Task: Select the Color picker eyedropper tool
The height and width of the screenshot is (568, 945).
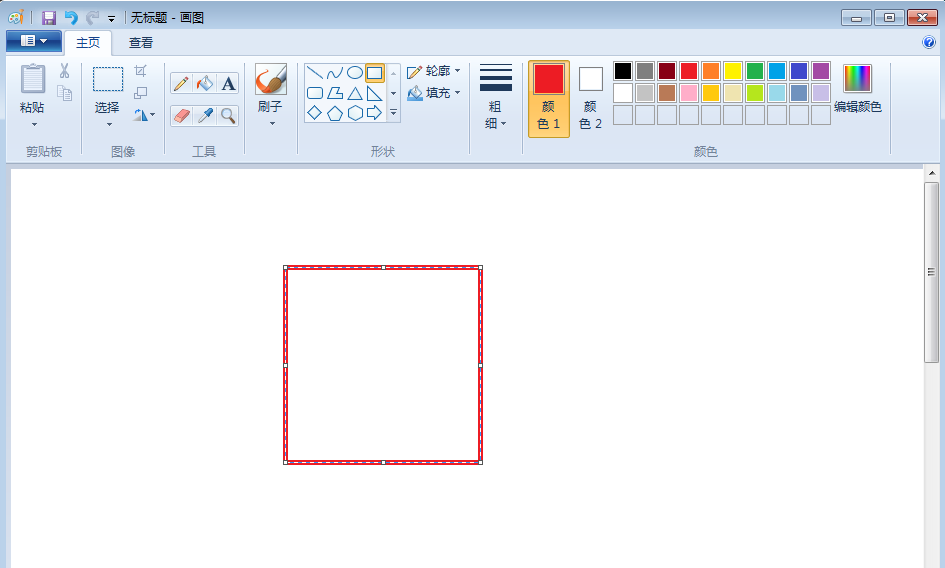Action: tap(205, 115)
